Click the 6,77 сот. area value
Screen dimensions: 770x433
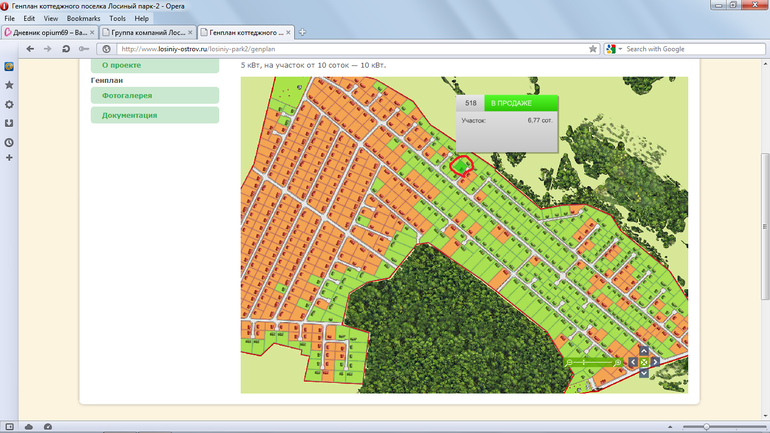[x=540, y=120]
